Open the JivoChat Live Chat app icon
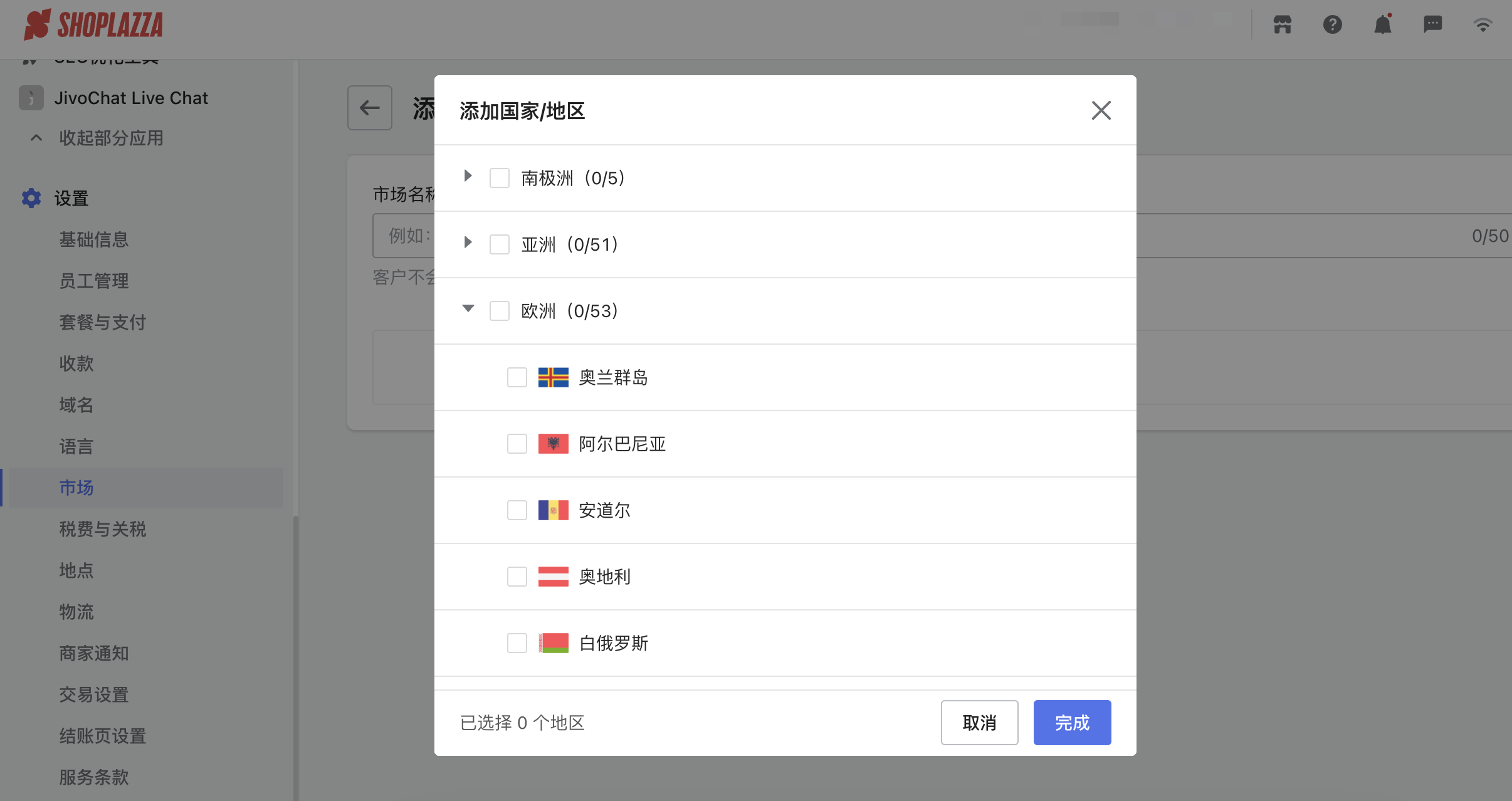Screen dimensions: 1512x801 [31, 98]
